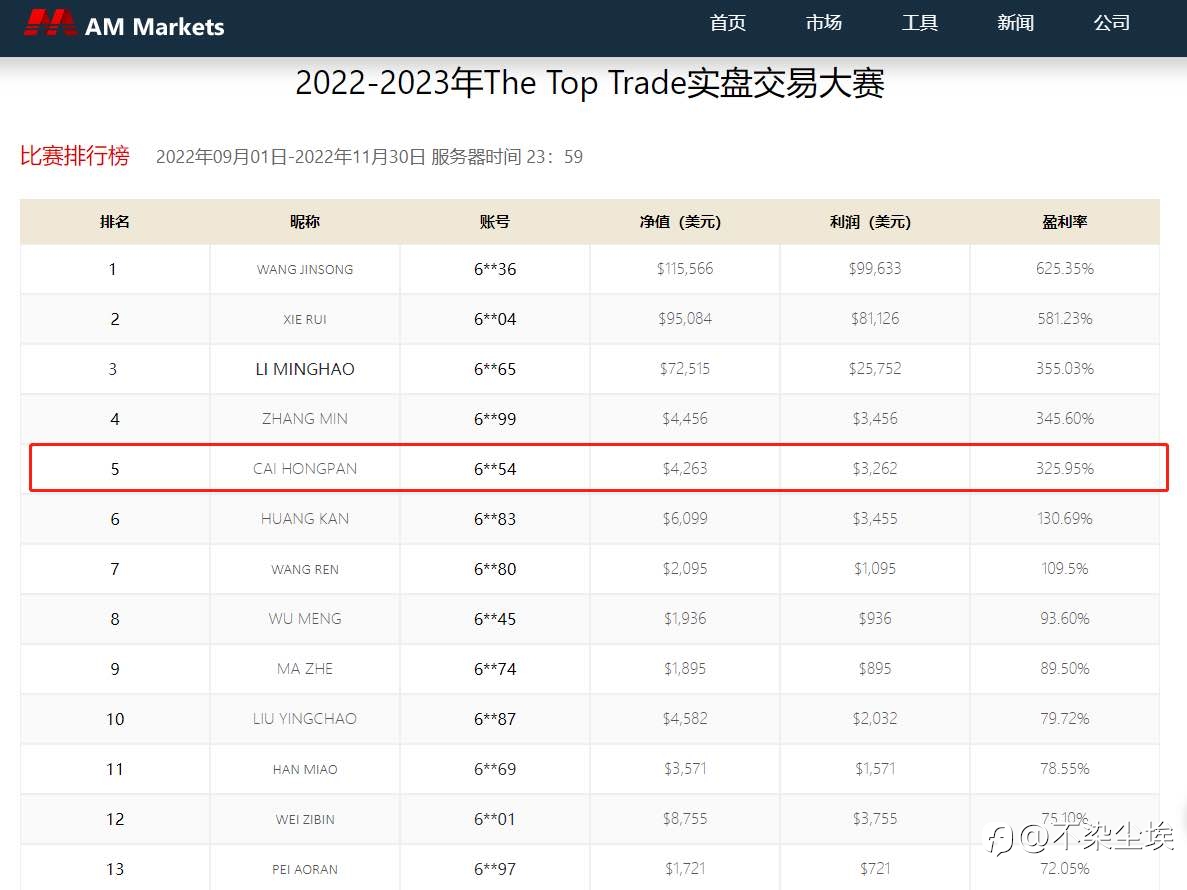Click net value $95,084
Image resolution: width=1187 pixels, height=890 pixels.
685,319
